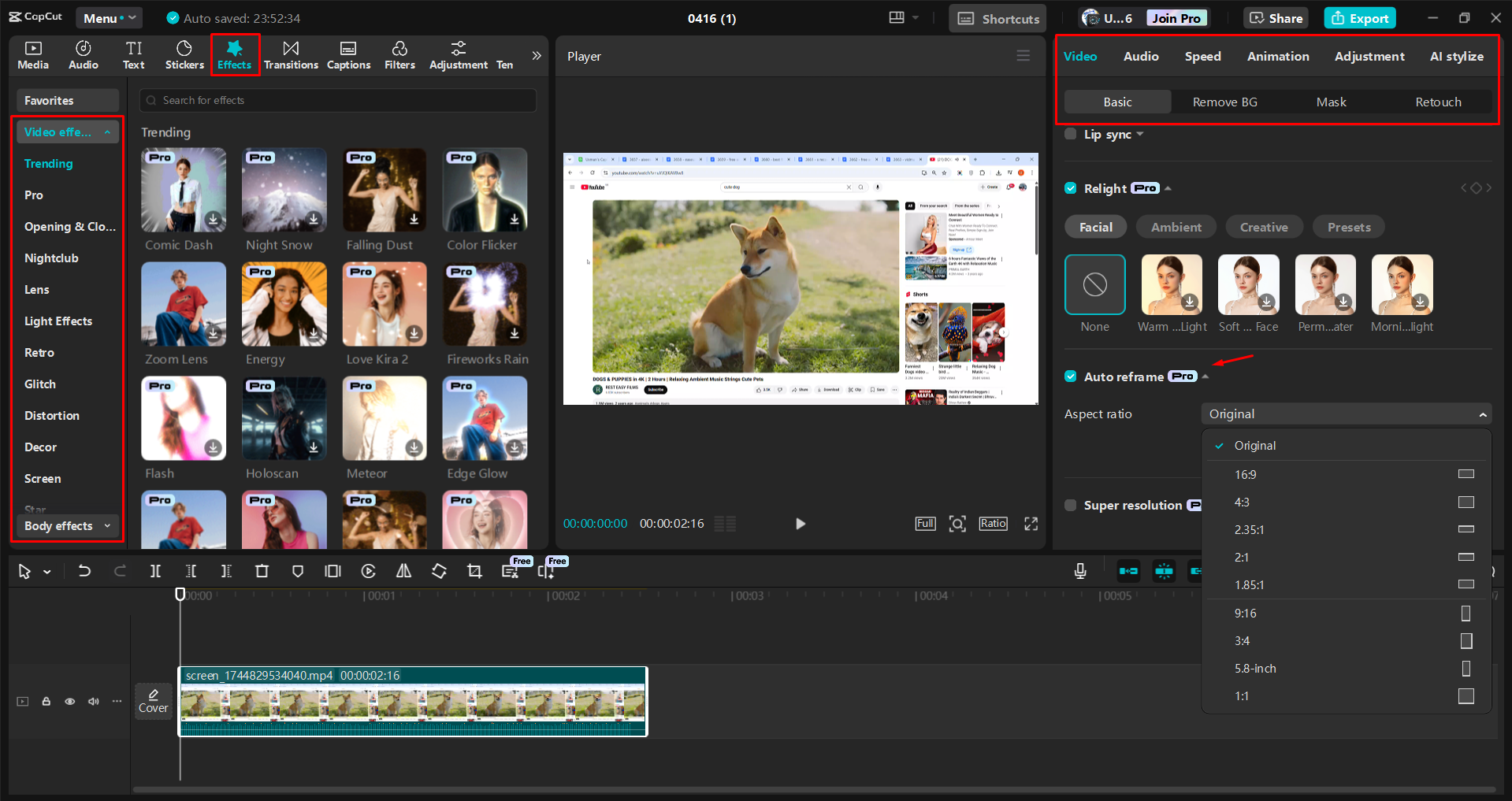Open the Audio panel

(83, 55)
